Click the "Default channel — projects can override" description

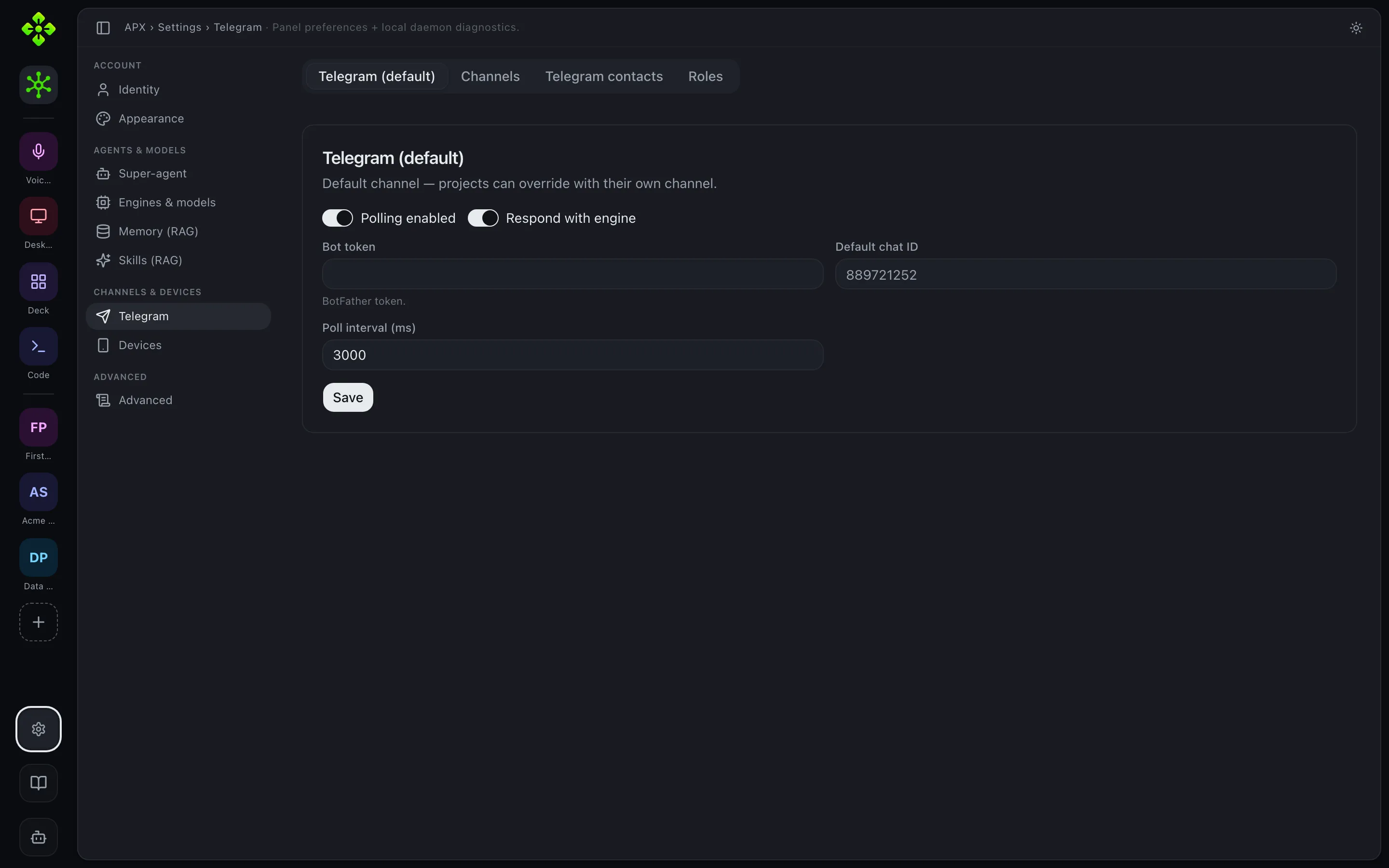519,184
